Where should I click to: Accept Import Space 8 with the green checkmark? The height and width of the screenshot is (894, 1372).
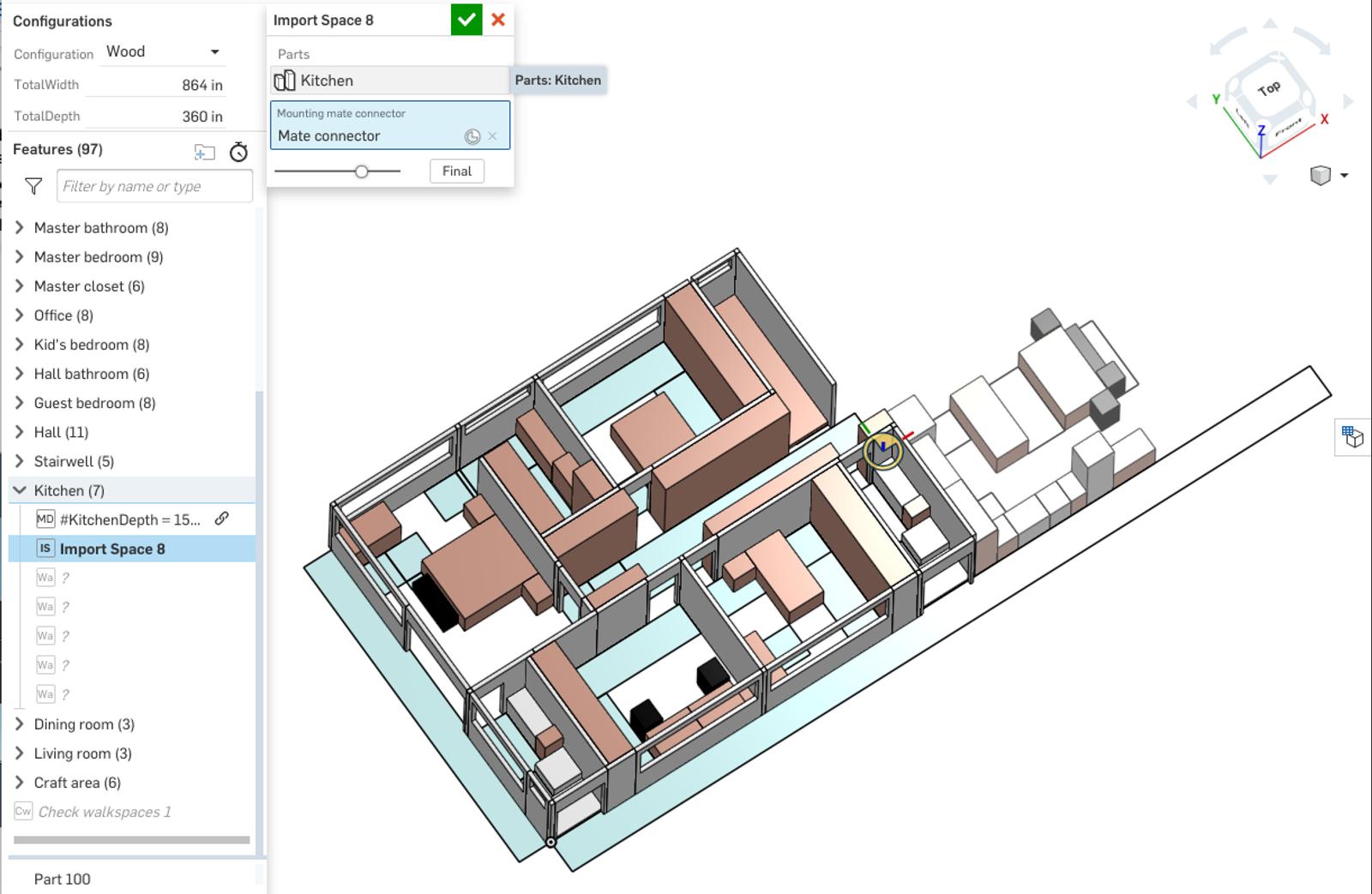(x=466, y=19)
